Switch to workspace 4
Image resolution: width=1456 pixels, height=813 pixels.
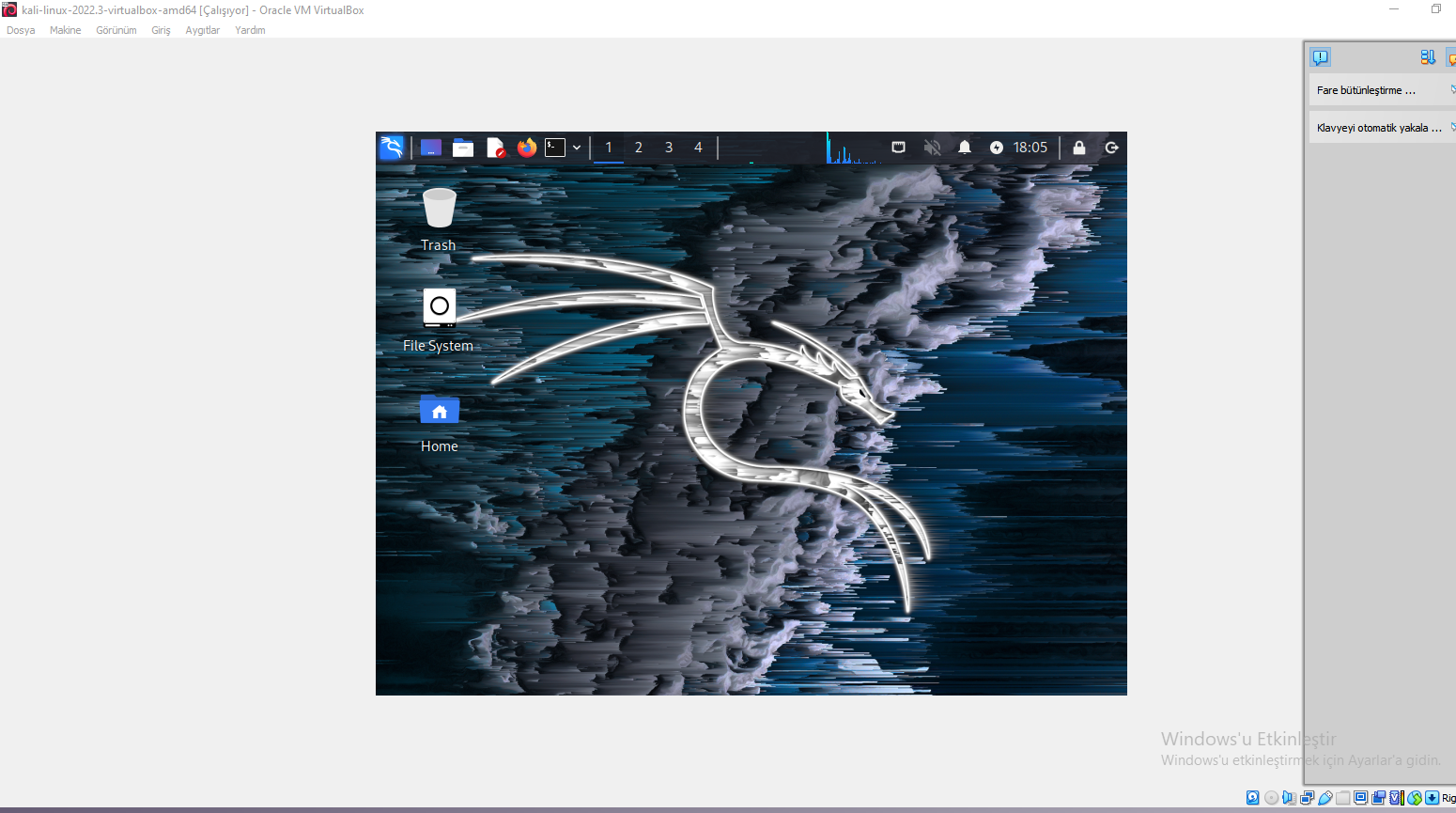698,148
